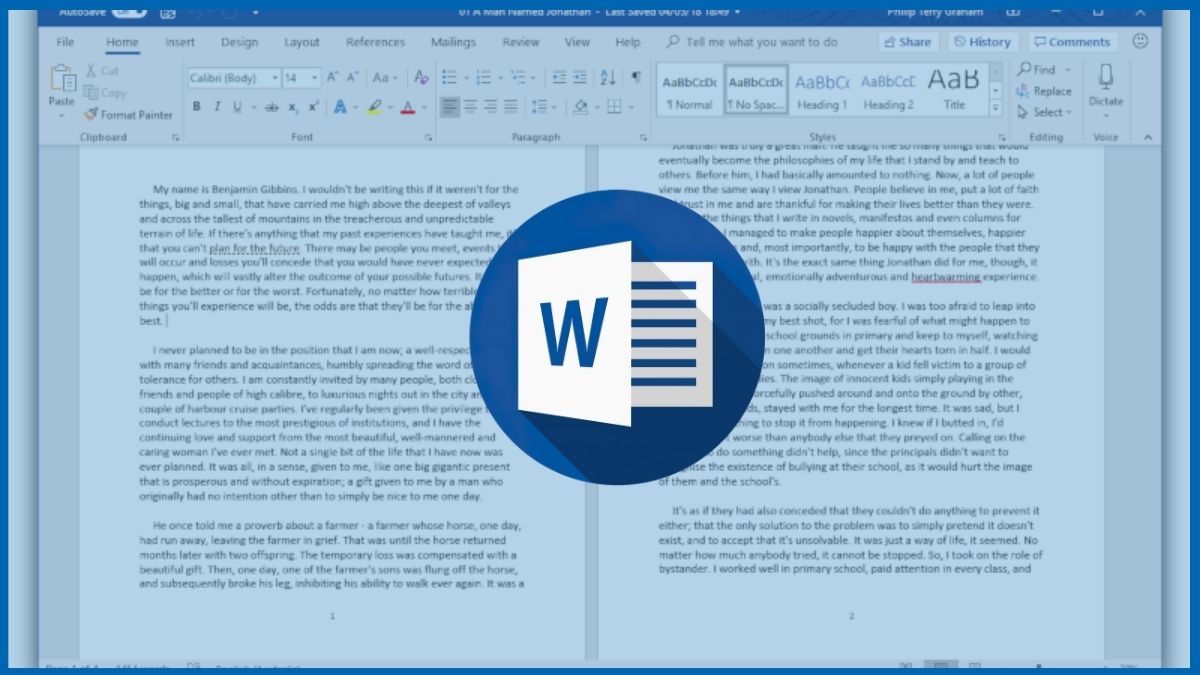
Task: Toggle bold formatting
Action: (x=195, y=105)
